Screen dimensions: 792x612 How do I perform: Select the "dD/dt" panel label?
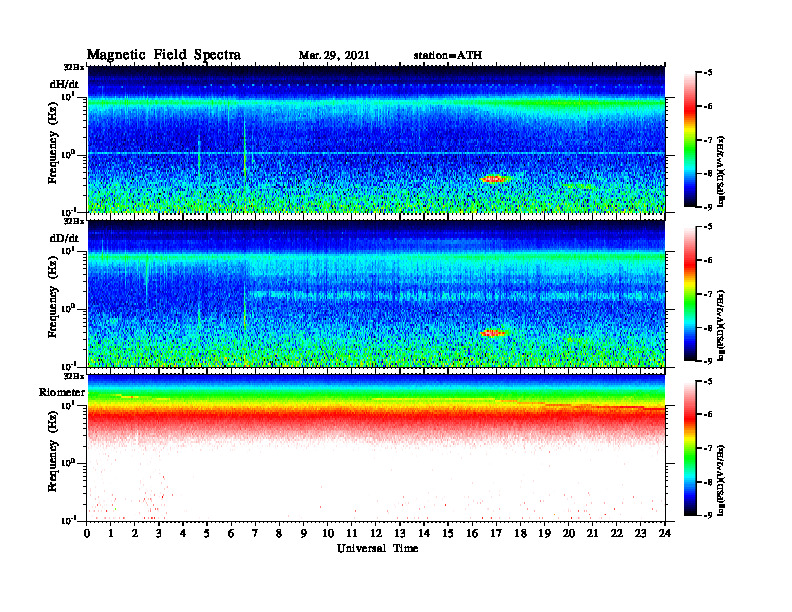coord(64,238)
